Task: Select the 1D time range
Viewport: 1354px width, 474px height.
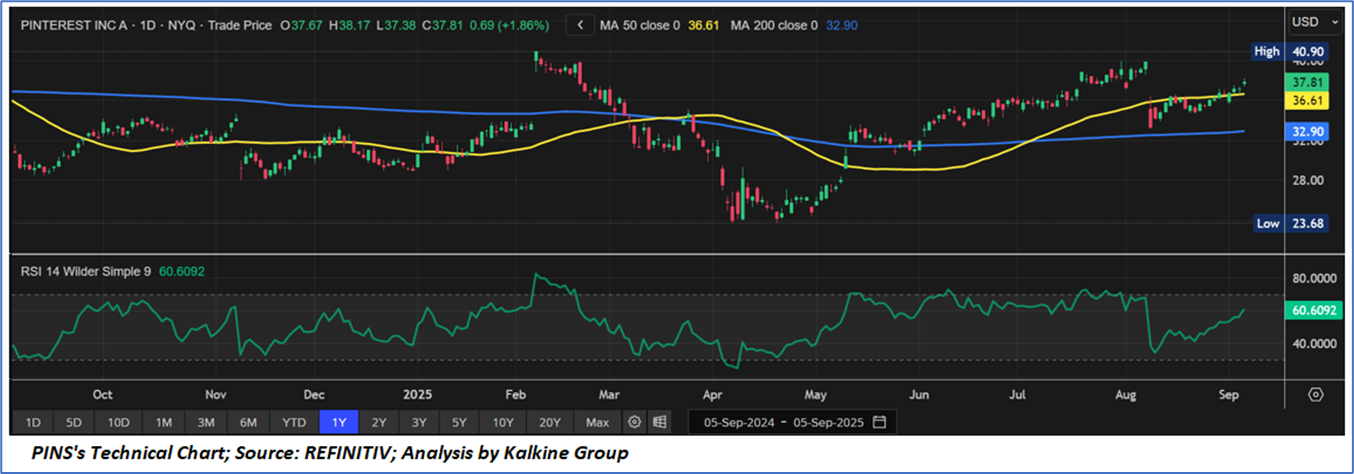Action: [x=33, y=422]
